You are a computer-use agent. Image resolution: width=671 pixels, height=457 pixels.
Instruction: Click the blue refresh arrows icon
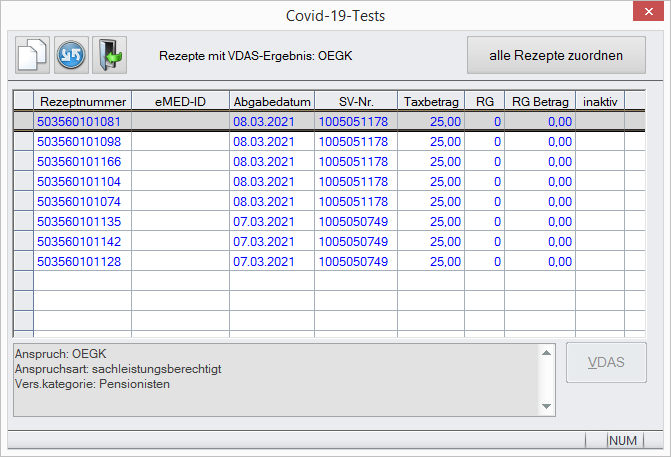pos(70,55)
